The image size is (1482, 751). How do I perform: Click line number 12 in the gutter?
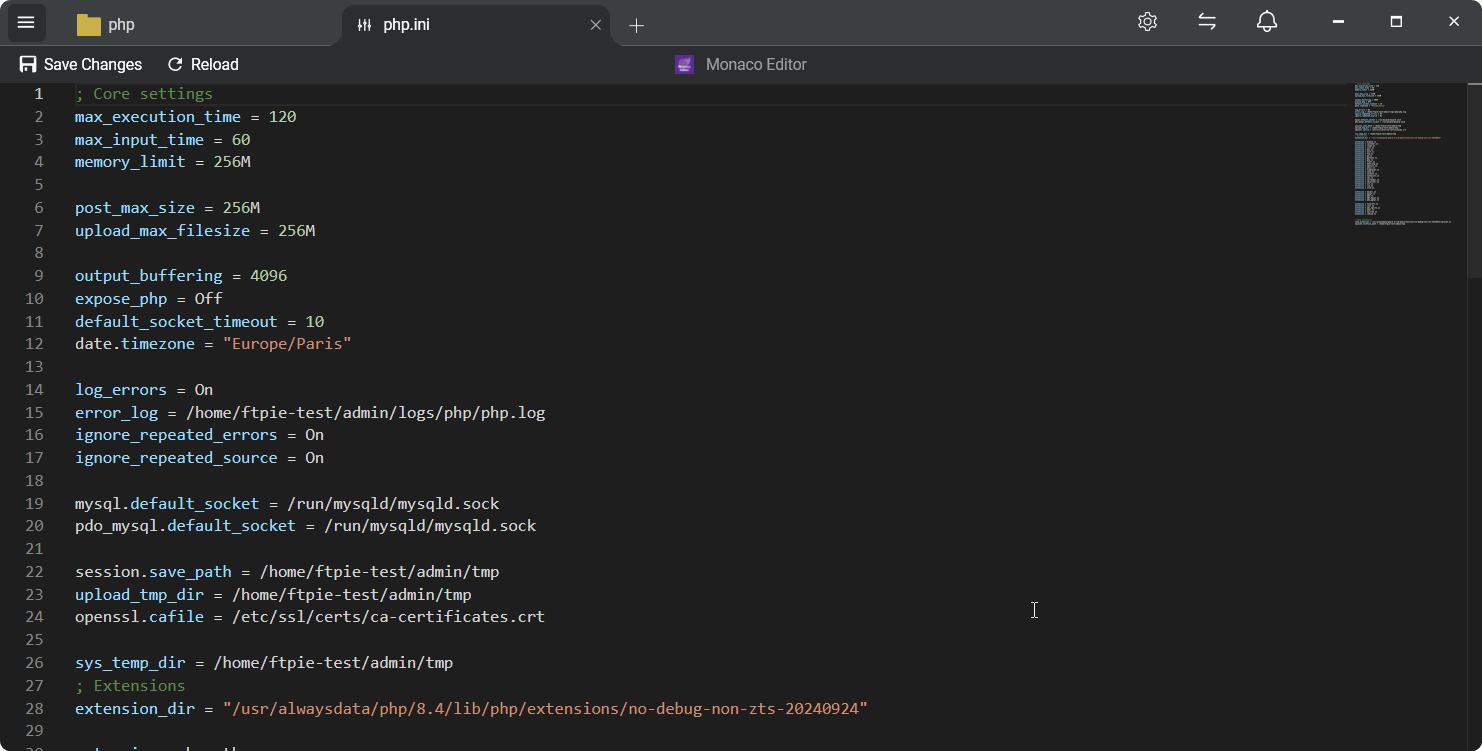[34, 343]
